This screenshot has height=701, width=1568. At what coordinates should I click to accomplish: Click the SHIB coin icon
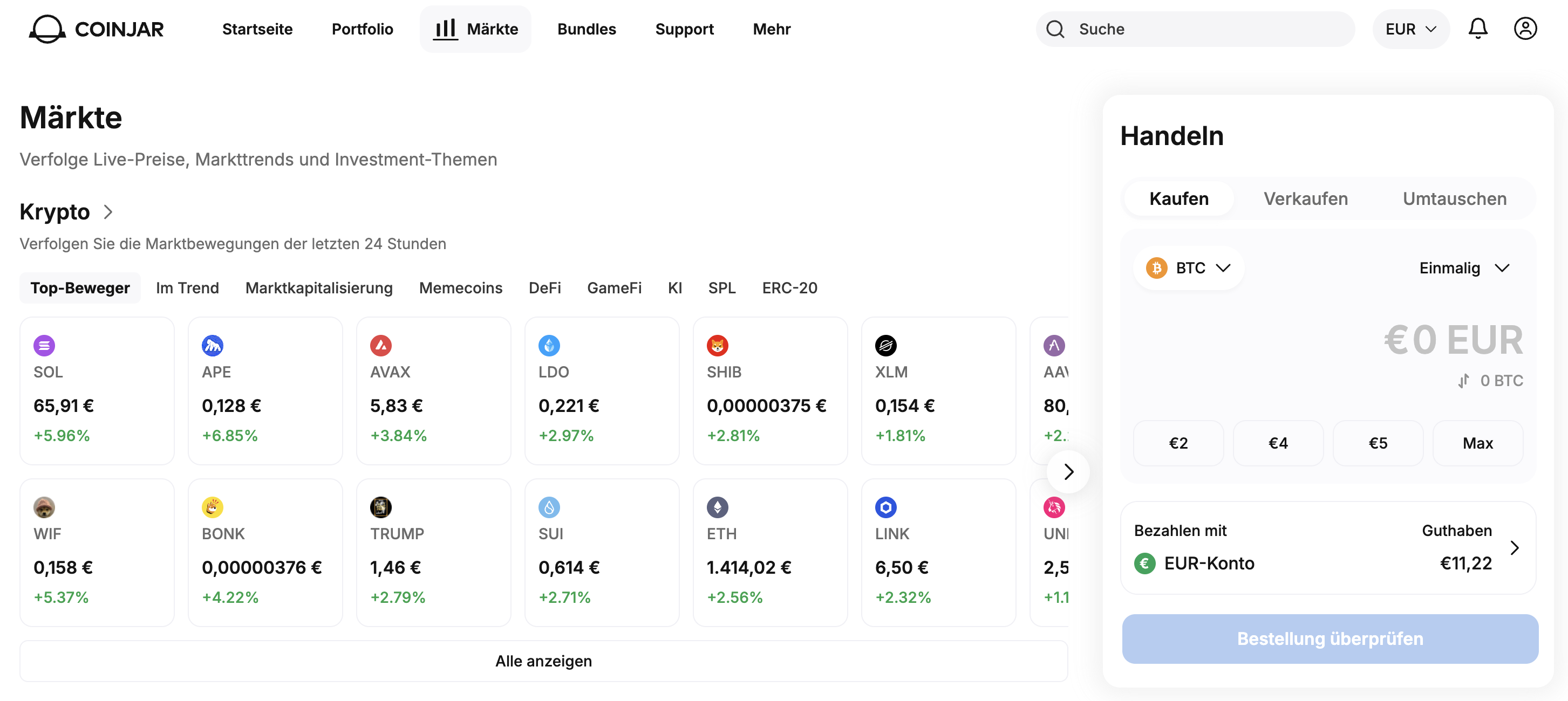pyautogui.click(x=718, y=346)
